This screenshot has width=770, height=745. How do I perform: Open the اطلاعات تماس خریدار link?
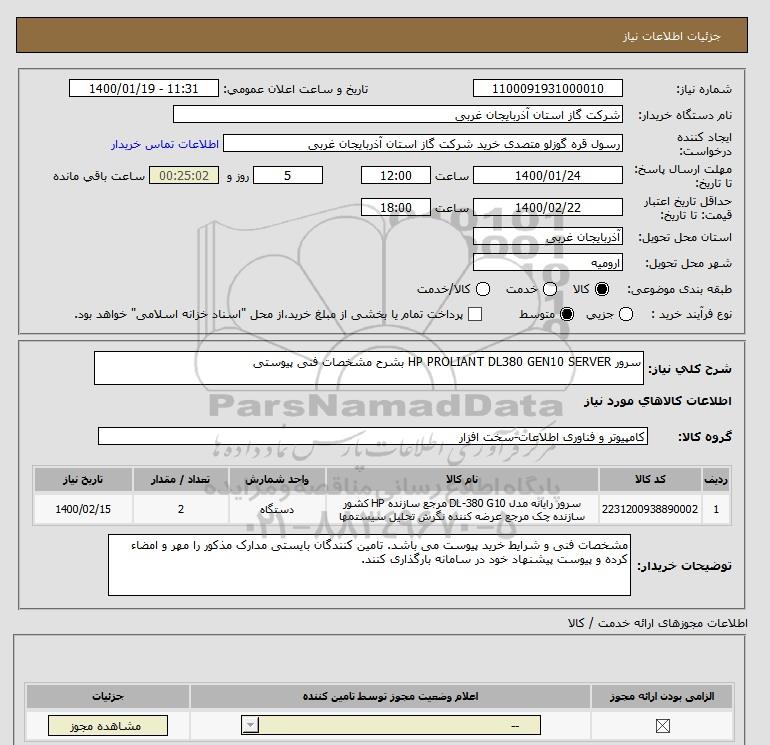(165, 144)
